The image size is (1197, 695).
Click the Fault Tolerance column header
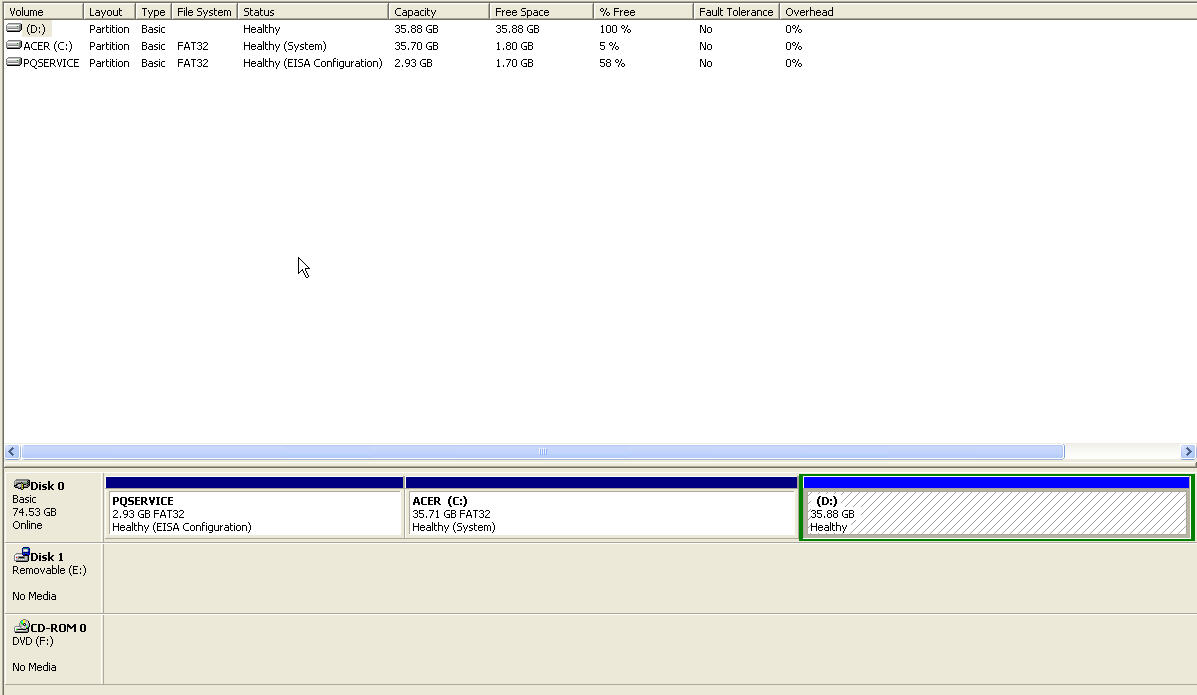point(736,11)
